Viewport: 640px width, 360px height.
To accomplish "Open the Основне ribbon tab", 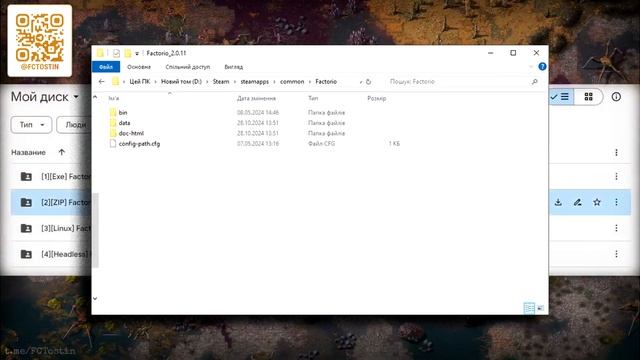I will (x=139, y=67).
